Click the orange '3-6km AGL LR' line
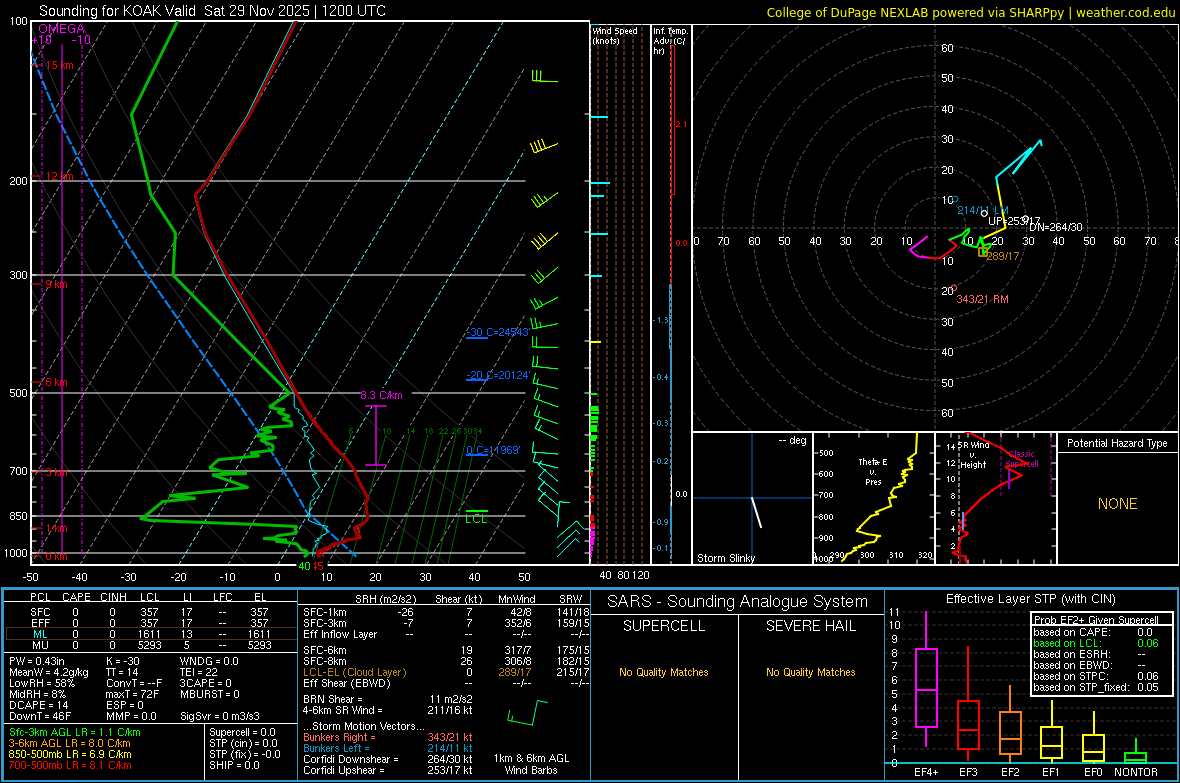Screen dimensions: 1180x783 pos(69,743)
